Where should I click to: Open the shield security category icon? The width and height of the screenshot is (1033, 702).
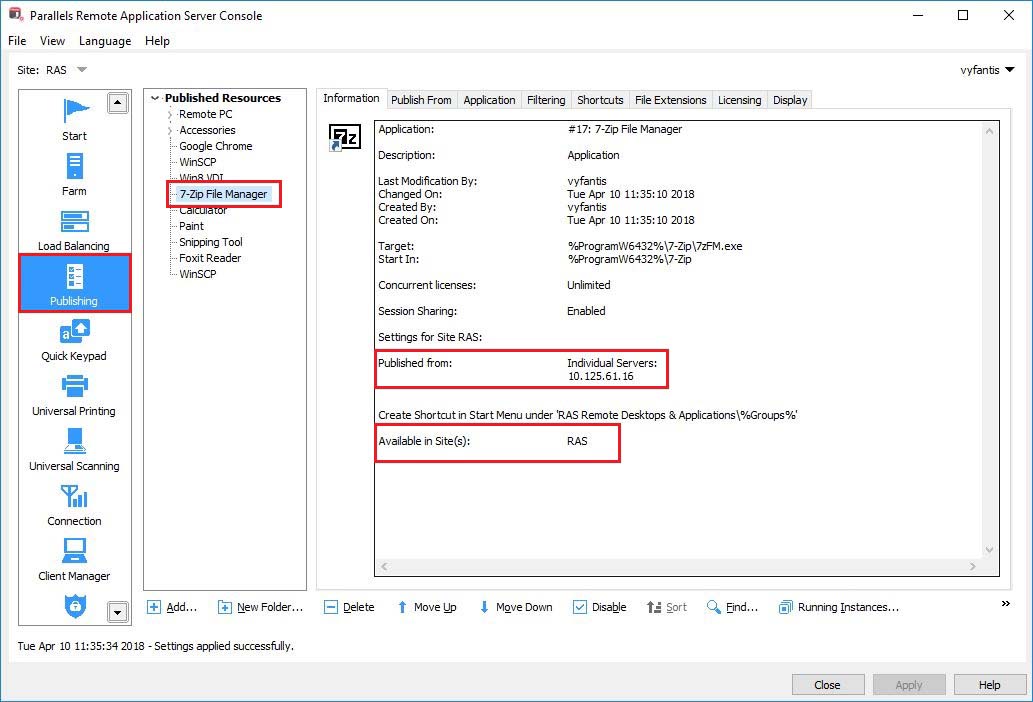(75, 606)
